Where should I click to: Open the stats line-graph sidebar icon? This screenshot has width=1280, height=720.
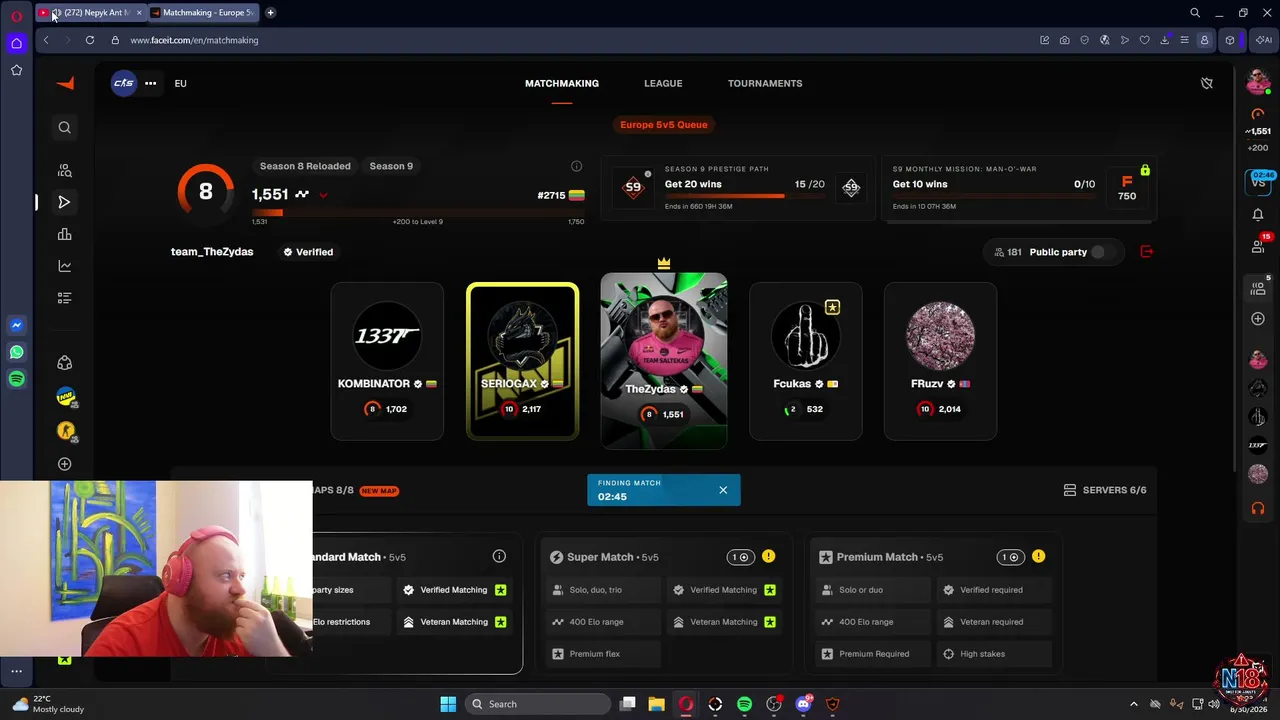pos(64,266)
